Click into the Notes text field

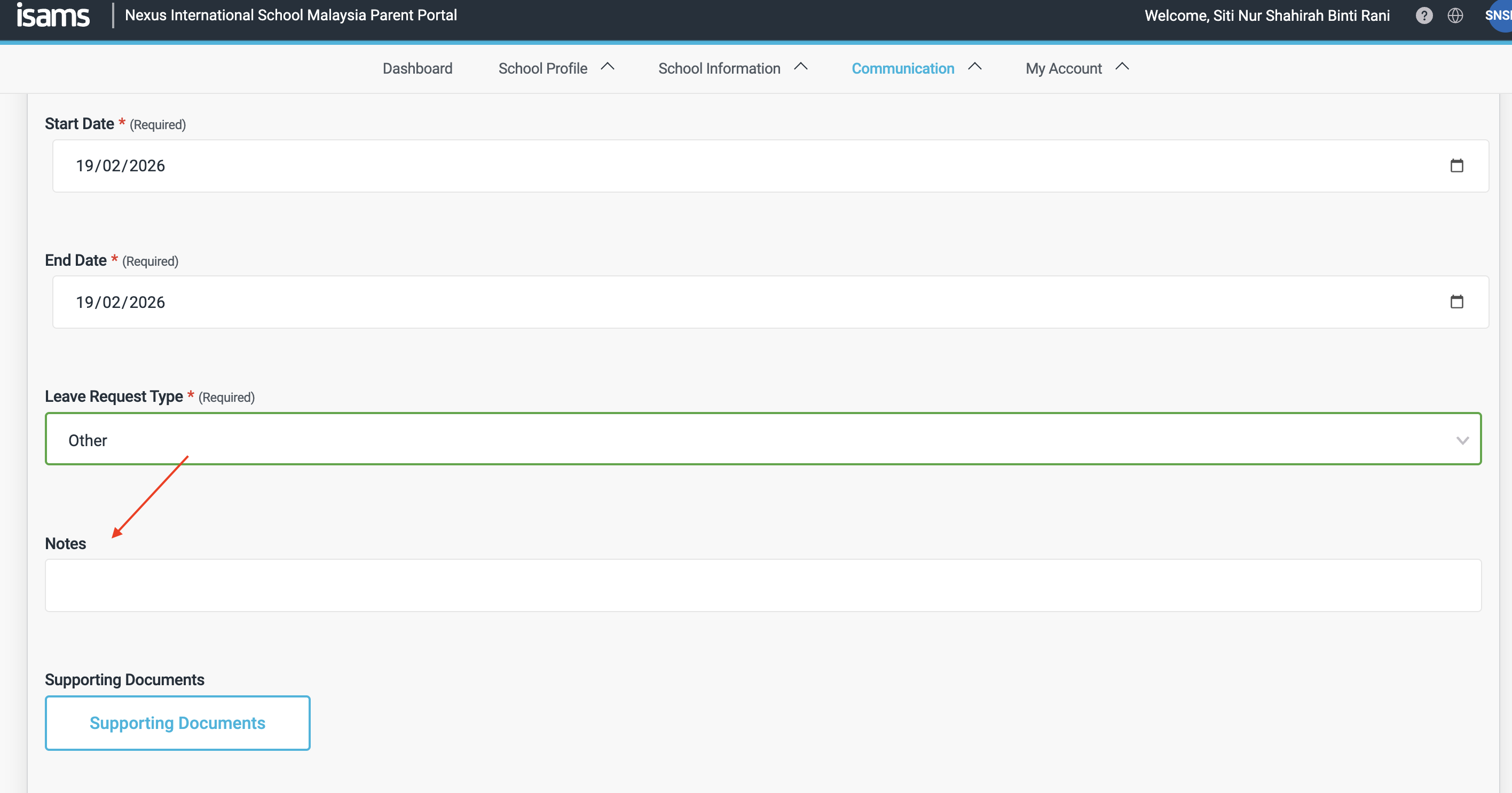763,585
